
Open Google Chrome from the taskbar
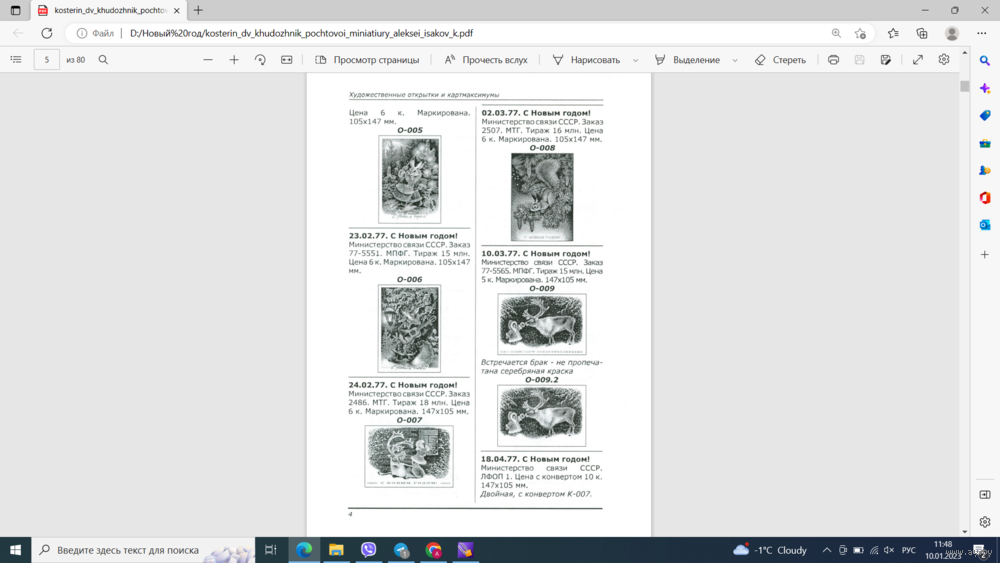click(434, 550)
